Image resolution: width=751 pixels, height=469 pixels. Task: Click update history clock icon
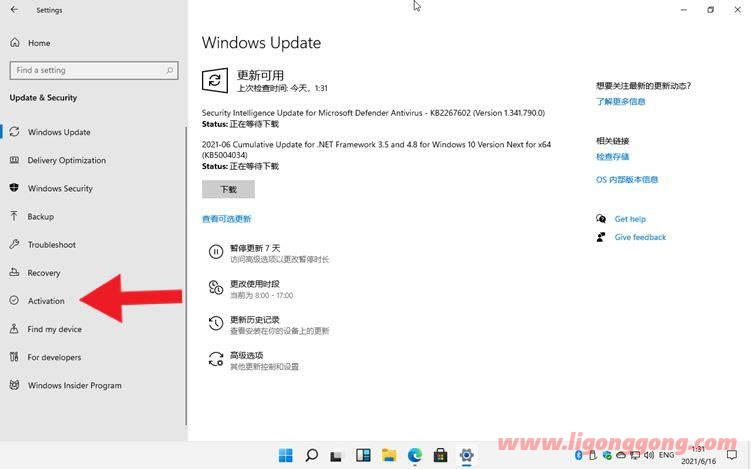pyautogui.click(x=216, y=323)
